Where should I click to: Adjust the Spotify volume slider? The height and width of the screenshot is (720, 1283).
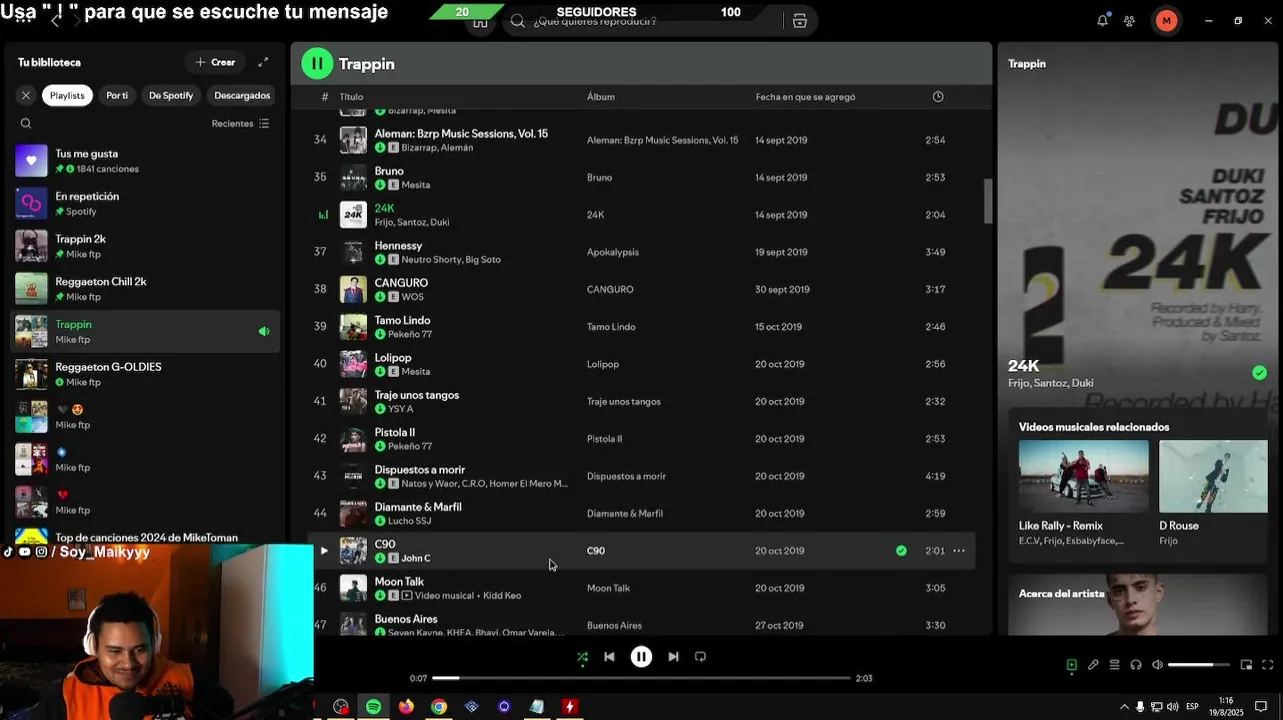tap(1198, 665)
